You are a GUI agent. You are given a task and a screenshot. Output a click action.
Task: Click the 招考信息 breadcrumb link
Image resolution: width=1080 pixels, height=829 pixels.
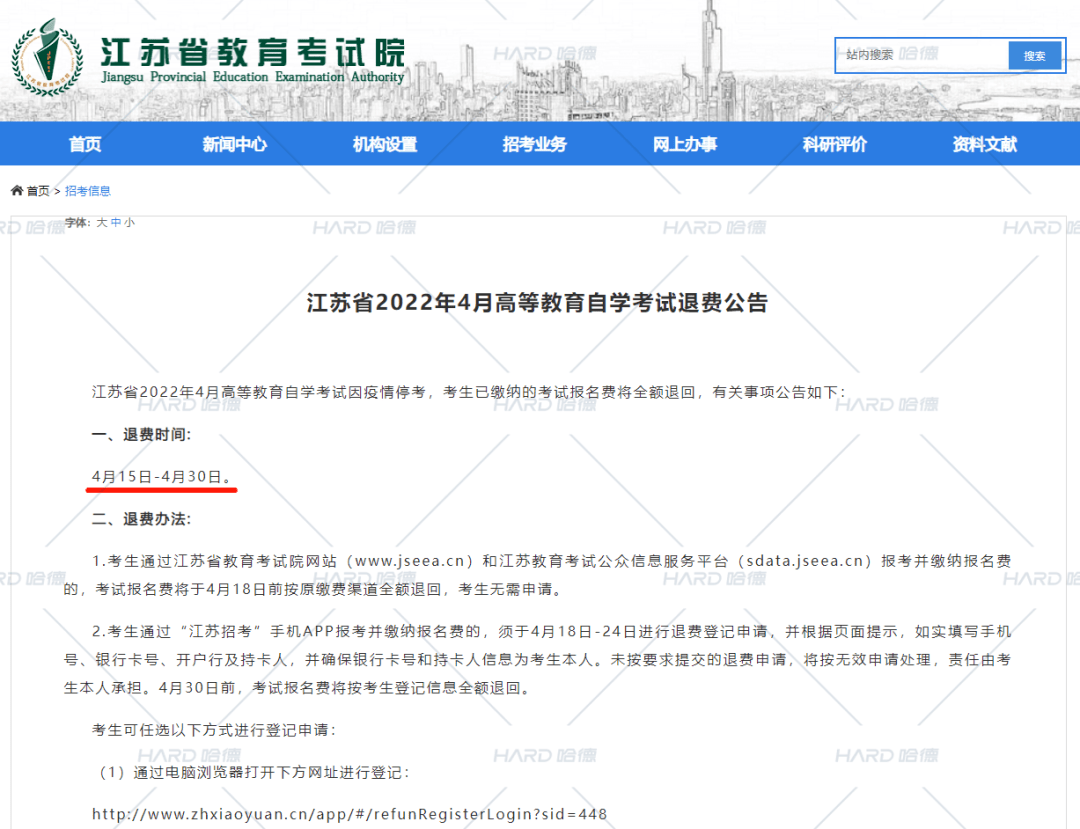[x=87, y=191]
